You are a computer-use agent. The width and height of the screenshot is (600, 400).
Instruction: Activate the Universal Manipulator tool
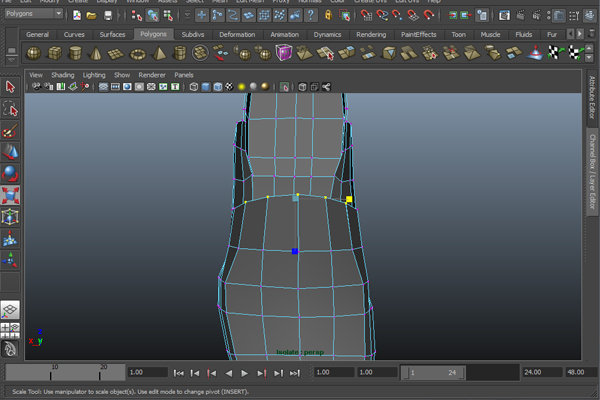click(x=10, y=217)
